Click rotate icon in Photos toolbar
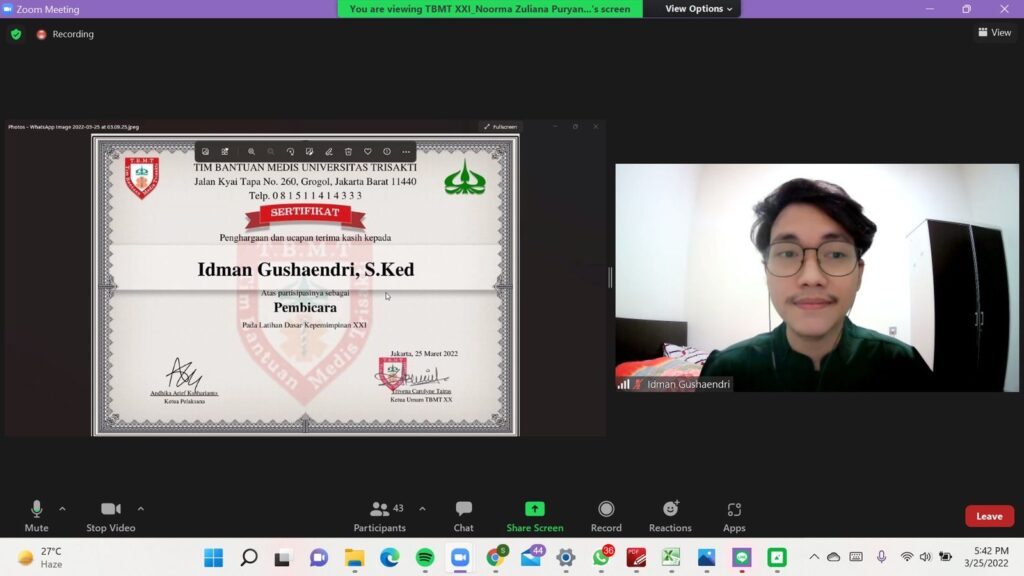The height and width of the screenshot is (576, 1024). pos(291,152)
